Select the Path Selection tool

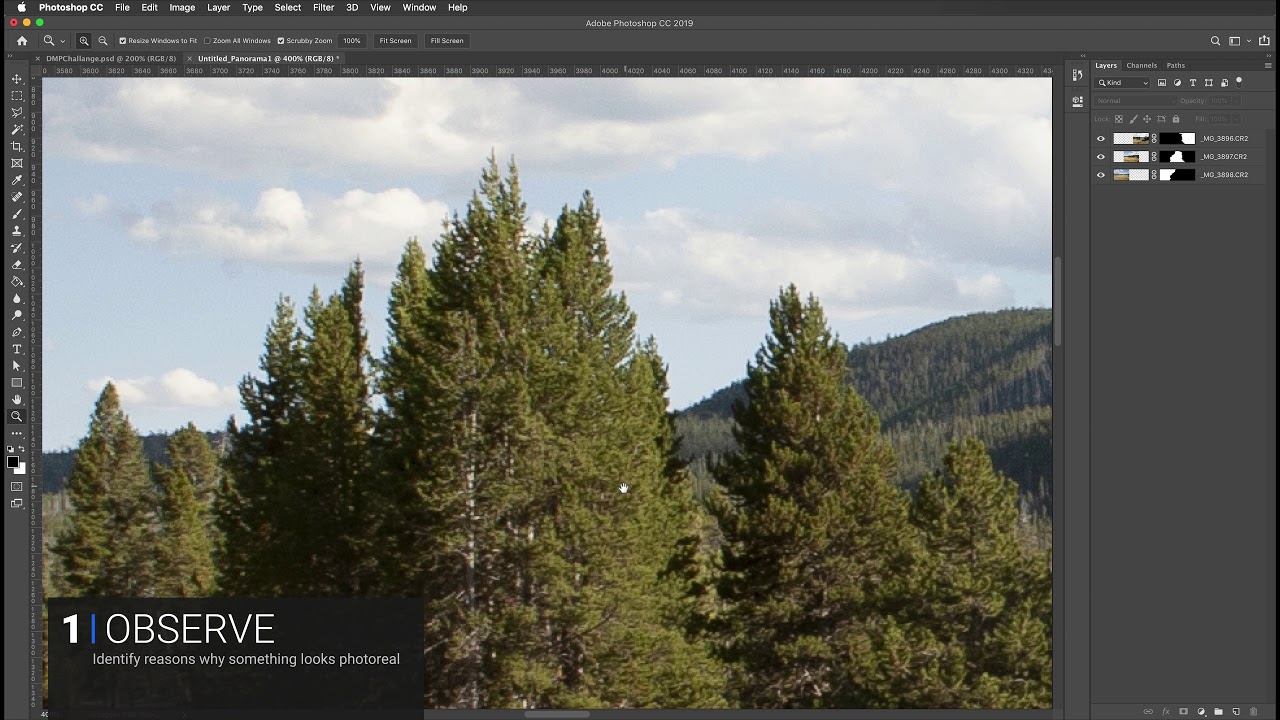coord(17,366)
